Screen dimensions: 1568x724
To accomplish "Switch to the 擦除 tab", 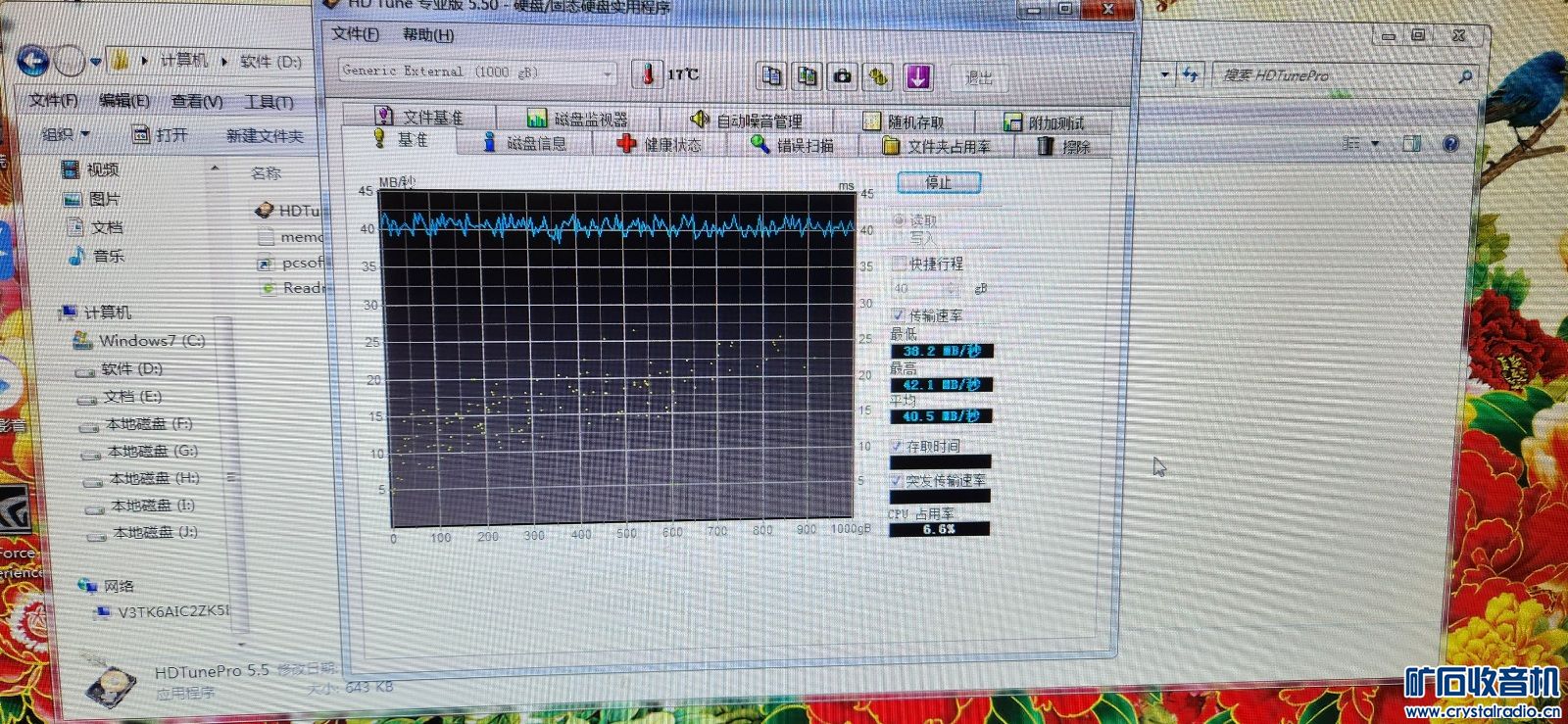I will [1064, 147].
